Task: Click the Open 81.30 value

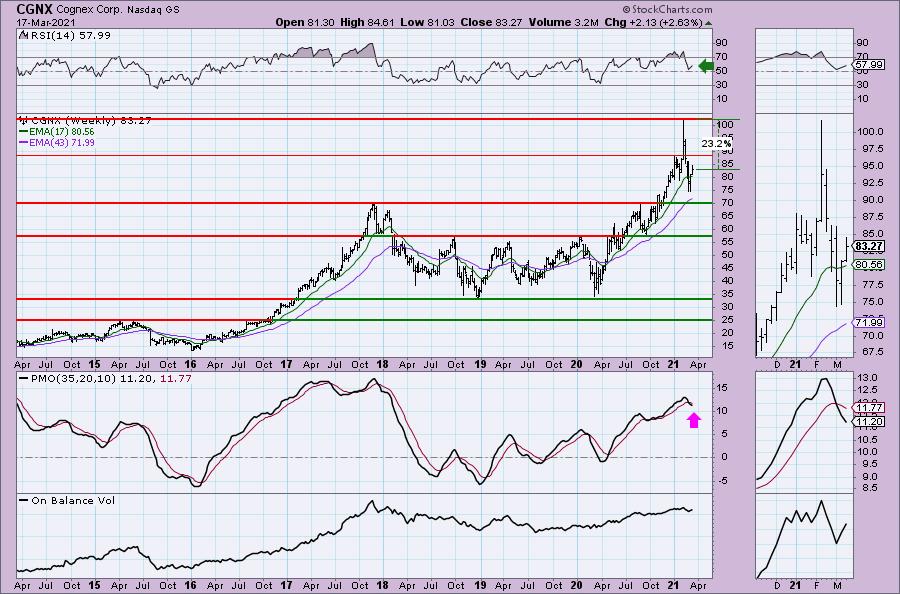Action: [305, 22]
